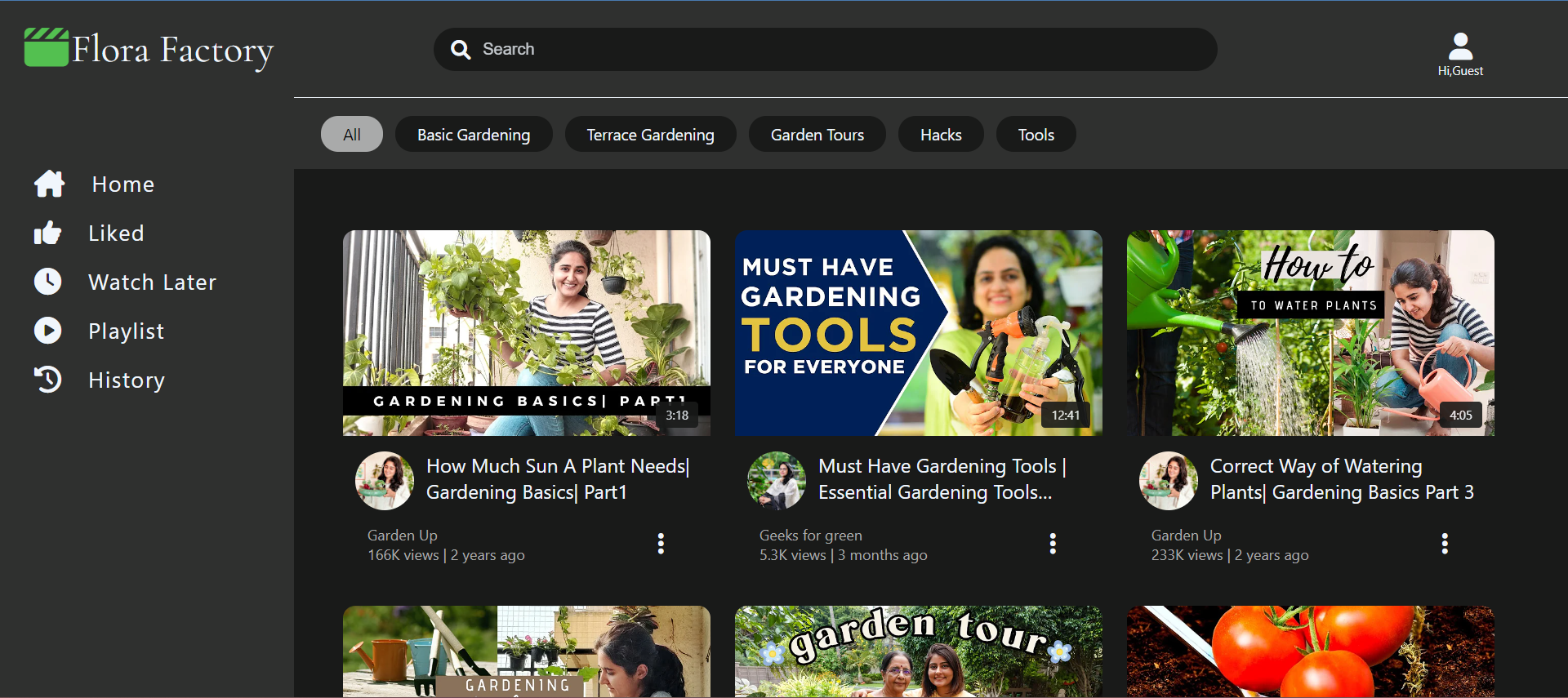Click '5.3K views | 3 months ago' text
The width and height of the screenshot is (1568, 698).
coord(844,555)
